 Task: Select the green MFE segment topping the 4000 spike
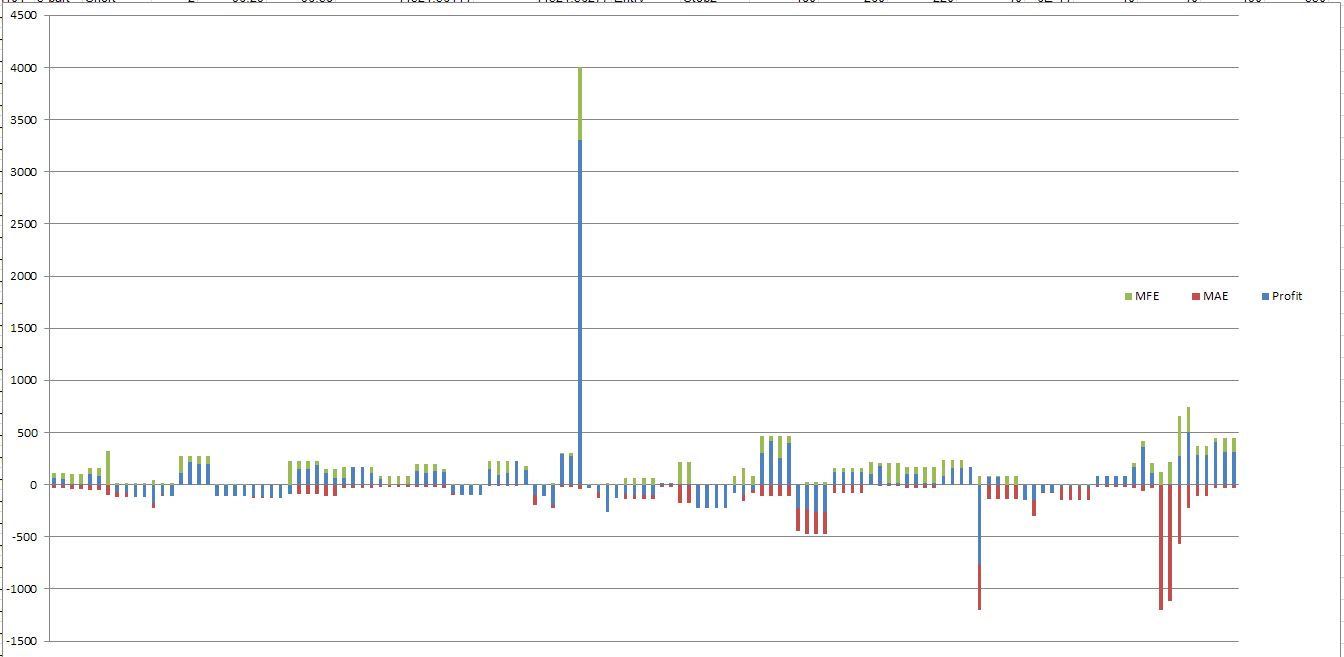point(580,104)
